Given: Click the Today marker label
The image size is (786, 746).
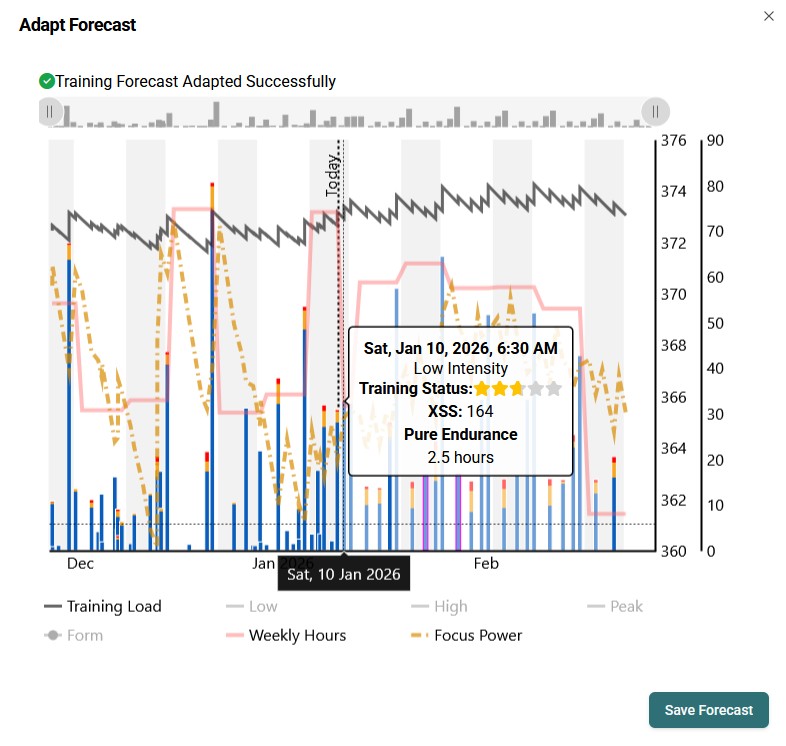Looking at the screenshot, I should coord(333,176).
